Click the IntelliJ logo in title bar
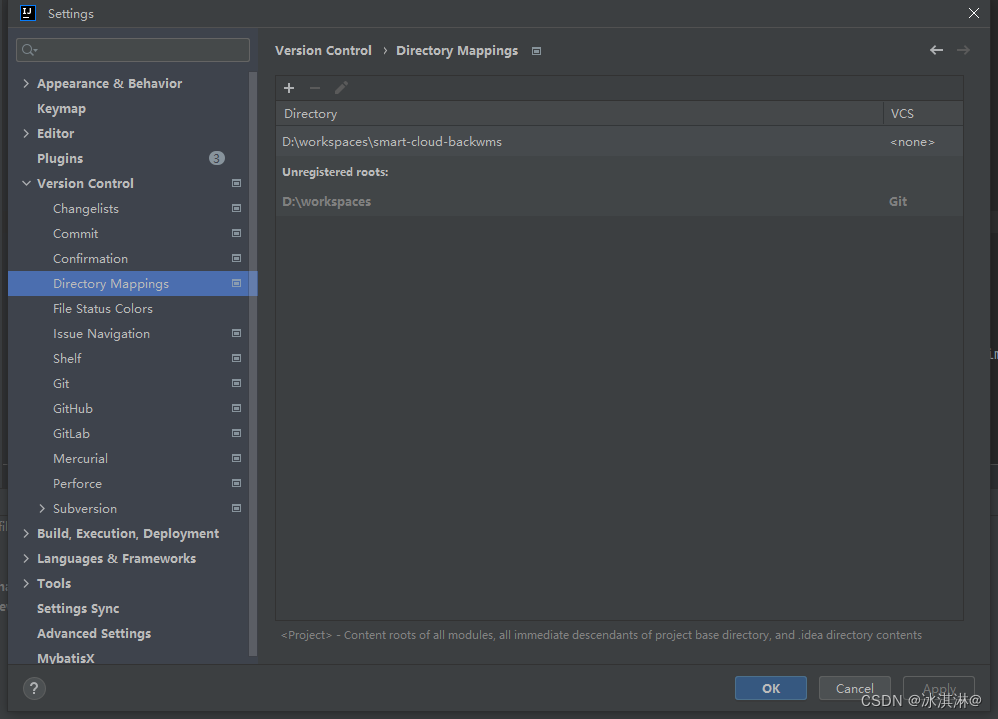998x719 pixels. point(28,13)
